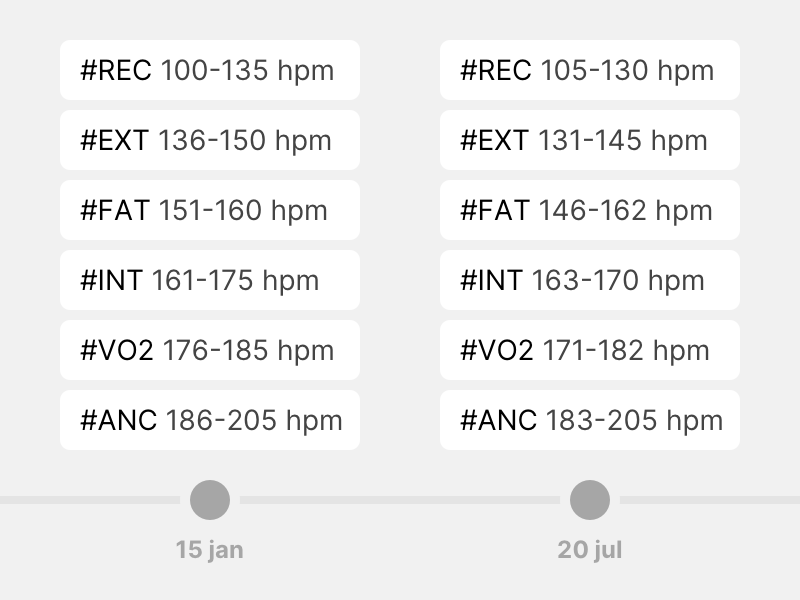
Task: Select the #EXT 136-150 hpm zone card
Action: (x=210, y=140)
